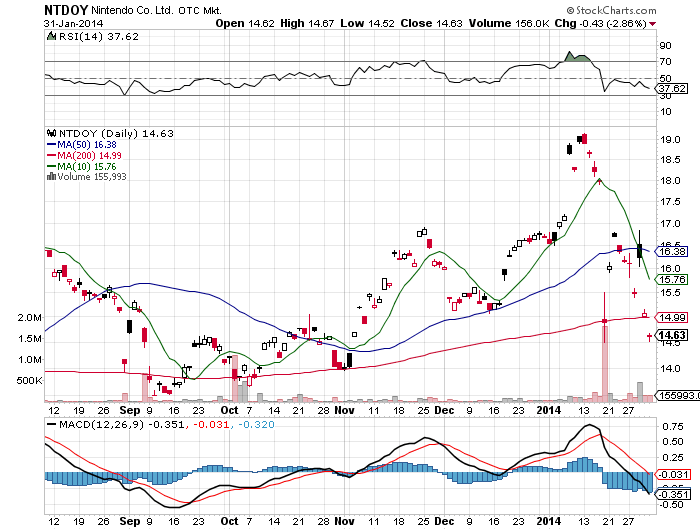The image size is (700, 530).
Task: Click the green 15.76 price axis tag
Action: (x=673, y=280)
